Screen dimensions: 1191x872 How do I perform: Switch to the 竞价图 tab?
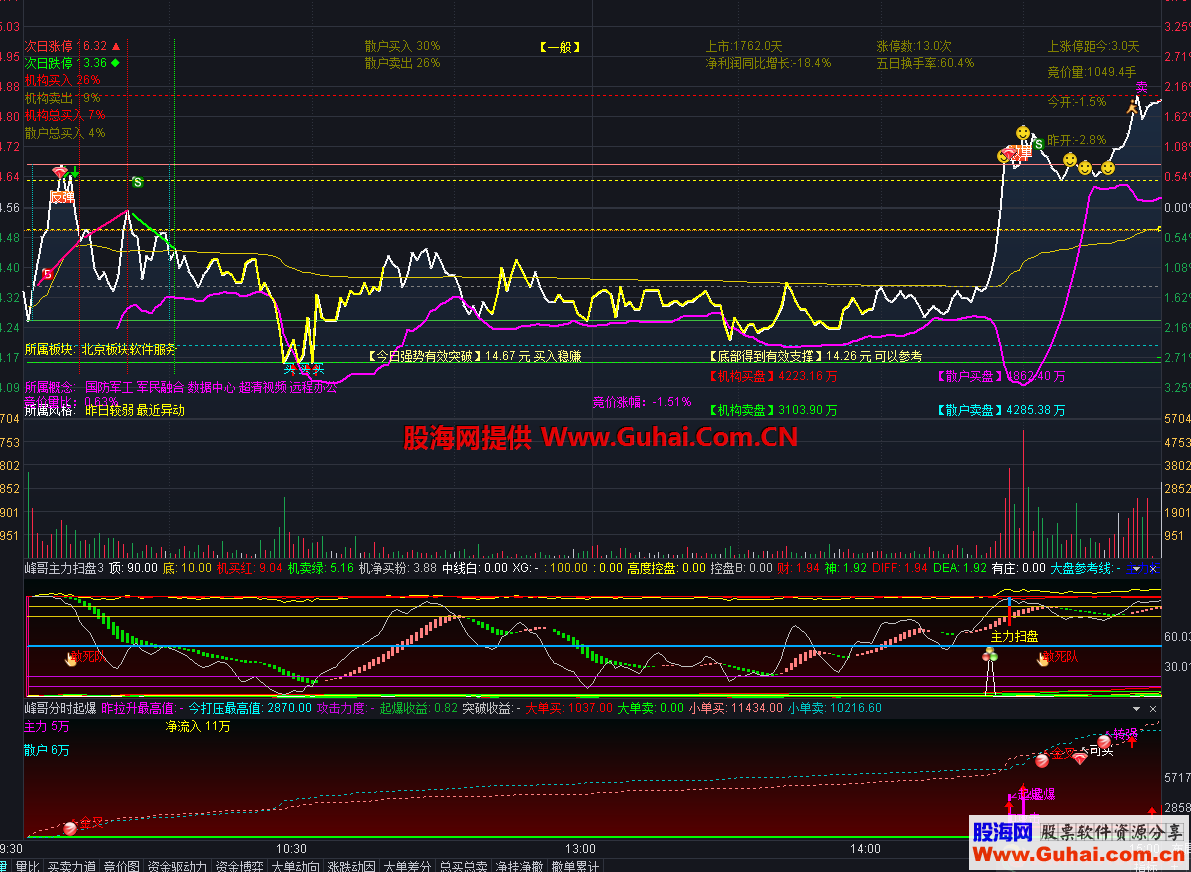[x=122, y=866]
